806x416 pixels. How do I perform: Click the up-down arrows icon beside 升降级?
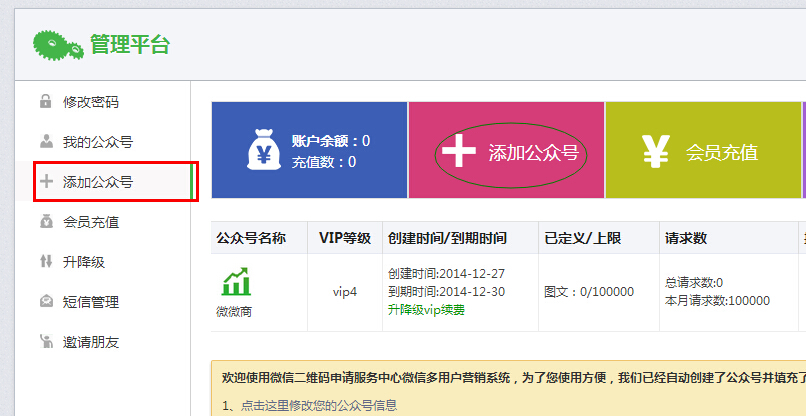[46, 261]
